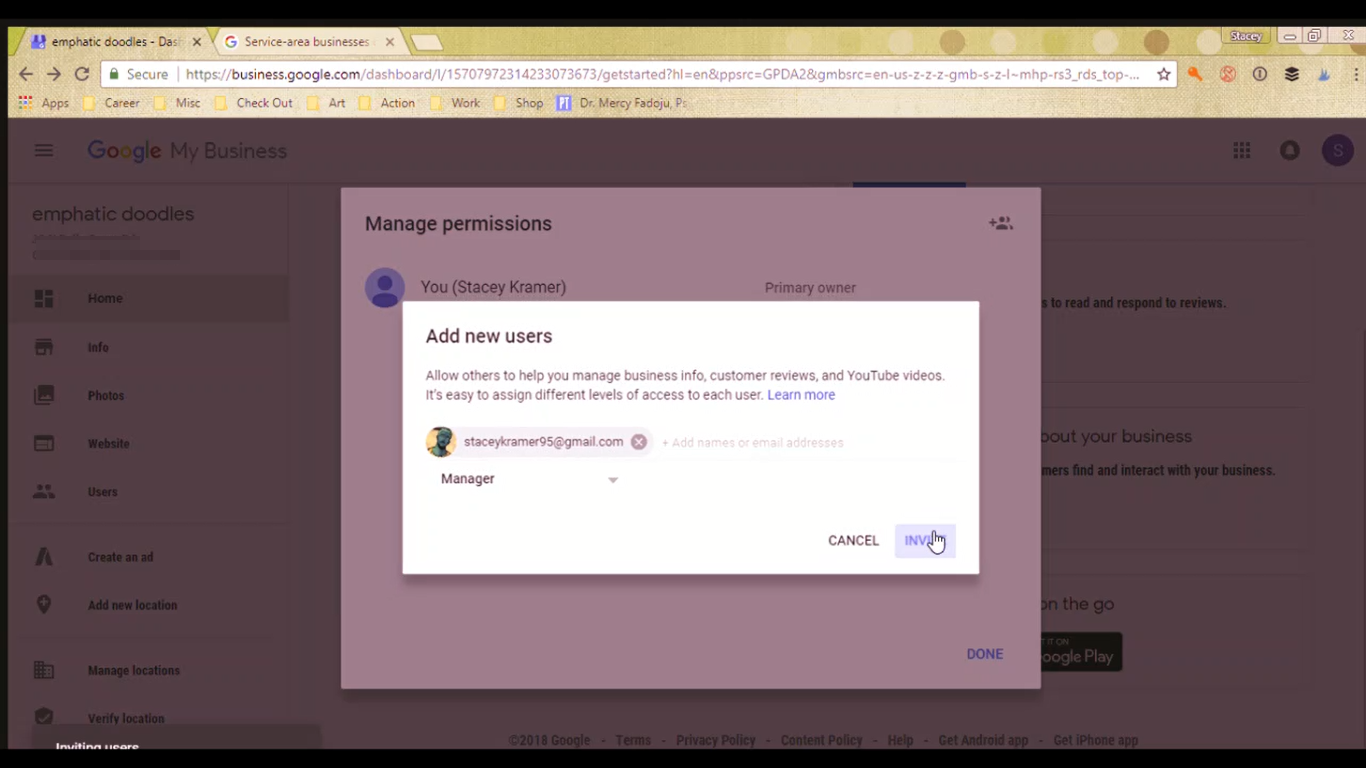Viewport: 1366px width, 768px height.
Task: Click the Stacey Chrome profile button
Action: pos(1246,36)
